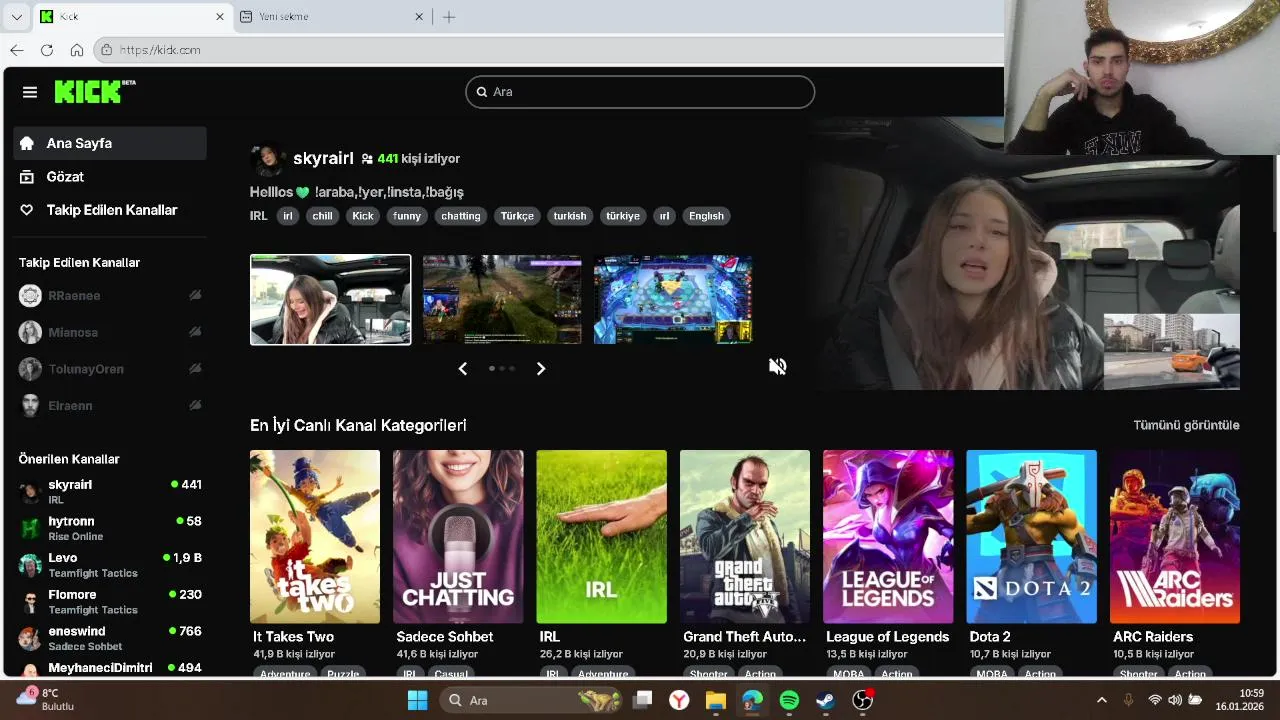Open the weather widget showing 8°C
This screenshot has width=1280, height=720.
coord(45,699)
